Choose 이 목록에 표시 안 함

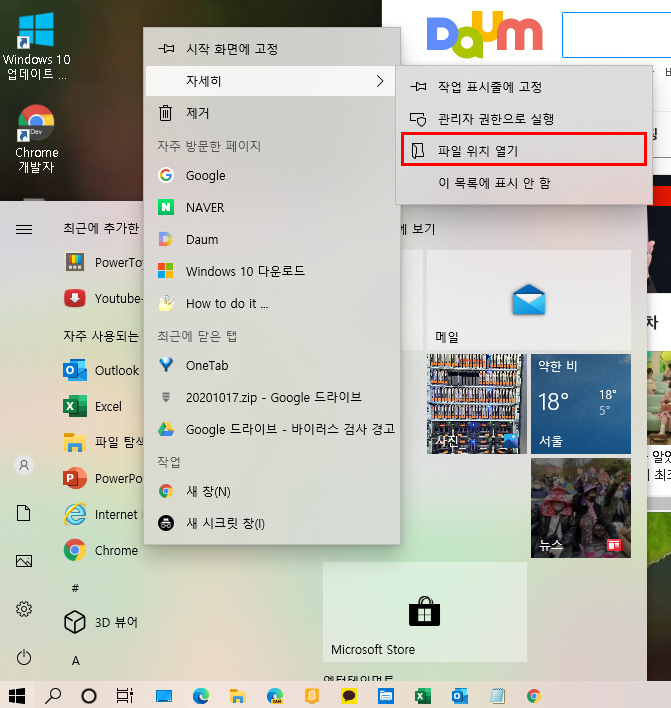pos(524,183)
